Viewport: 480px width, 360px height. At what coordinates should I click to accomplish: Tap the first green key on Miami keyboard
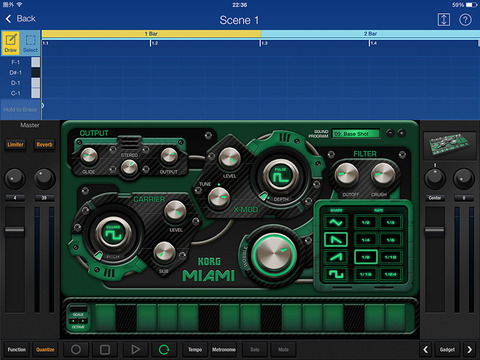click(x=105, y=317)
